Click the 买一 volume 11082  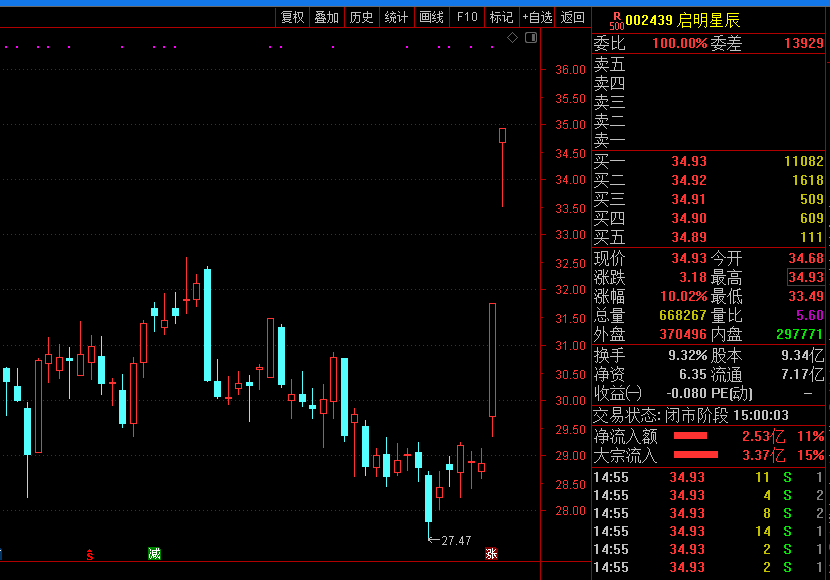point(804,161)
